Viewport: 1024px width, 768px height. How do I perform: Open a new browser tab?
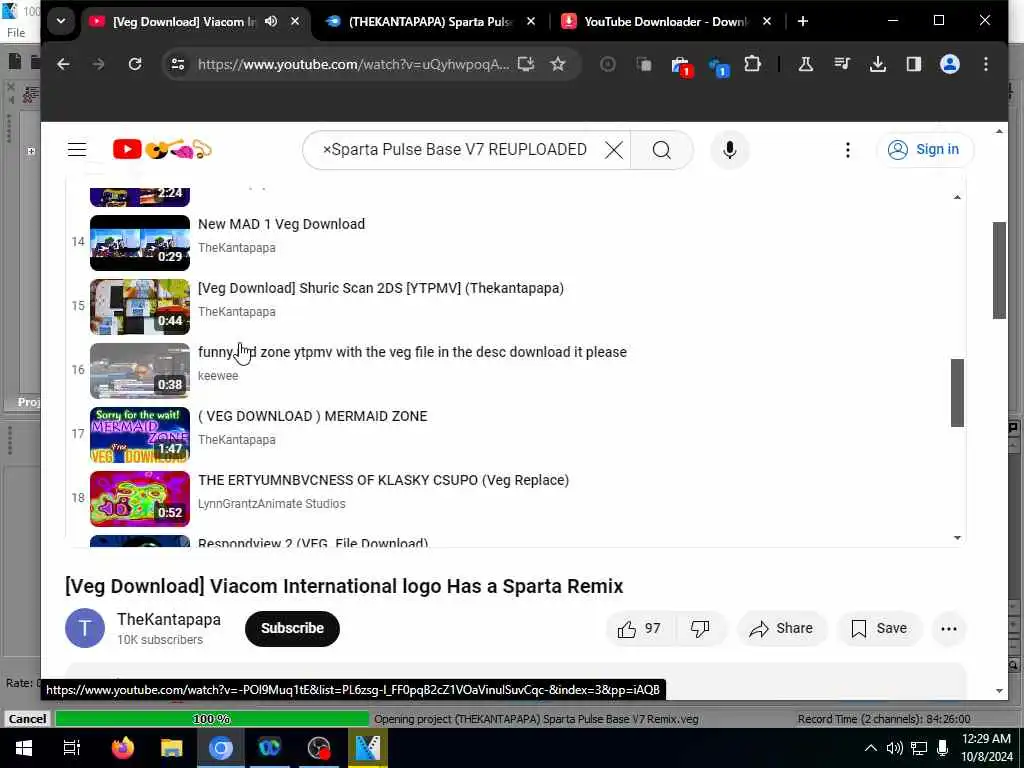(x=803, y=22)
